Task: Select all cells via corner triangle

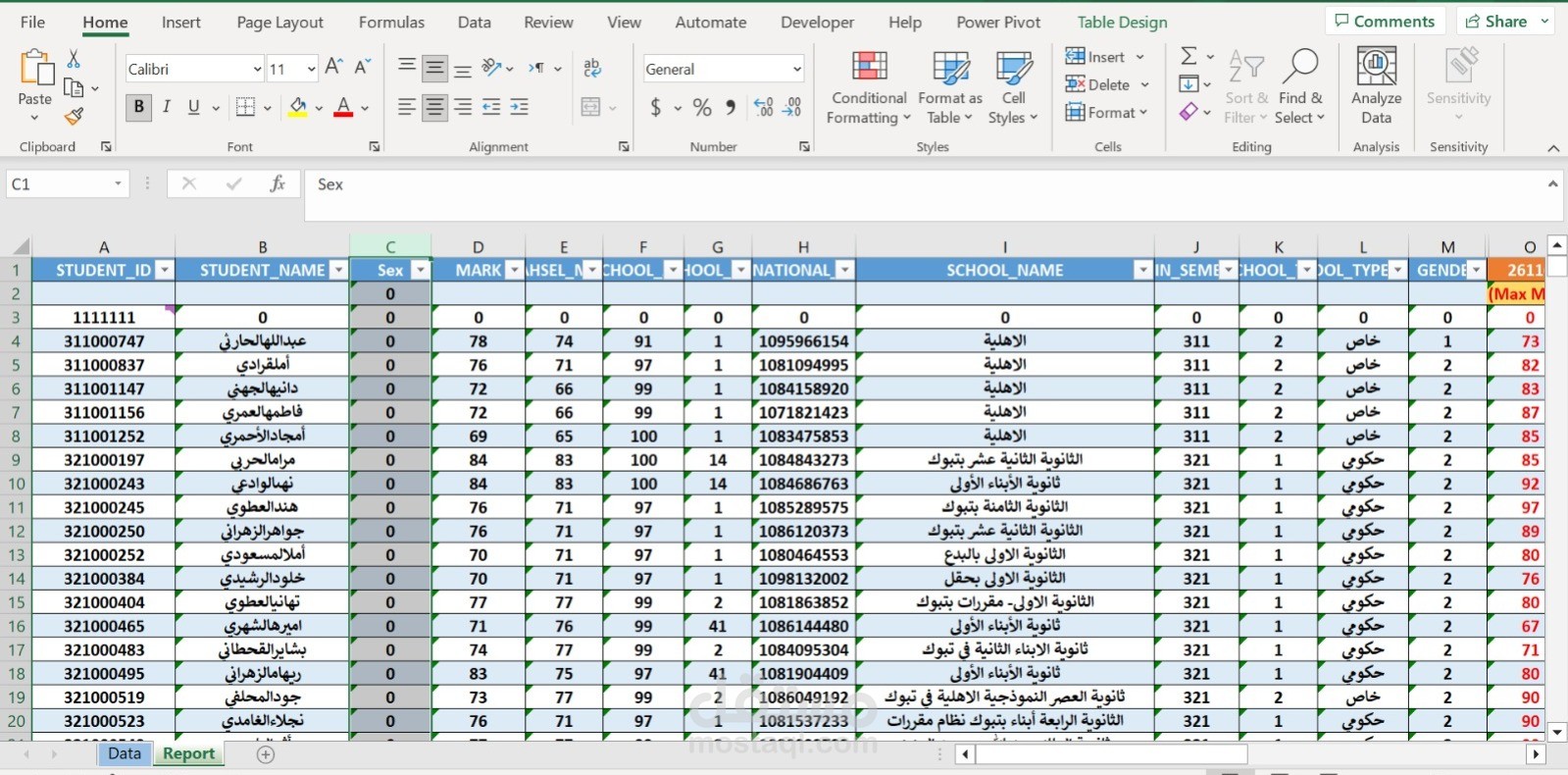Action: click(x=21, y=247)
